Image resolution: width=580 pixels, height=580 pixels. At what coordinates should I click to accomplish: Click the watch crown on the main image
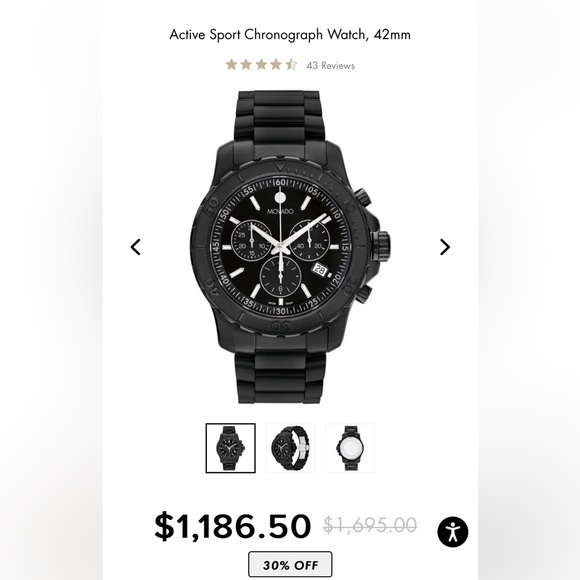380,245
